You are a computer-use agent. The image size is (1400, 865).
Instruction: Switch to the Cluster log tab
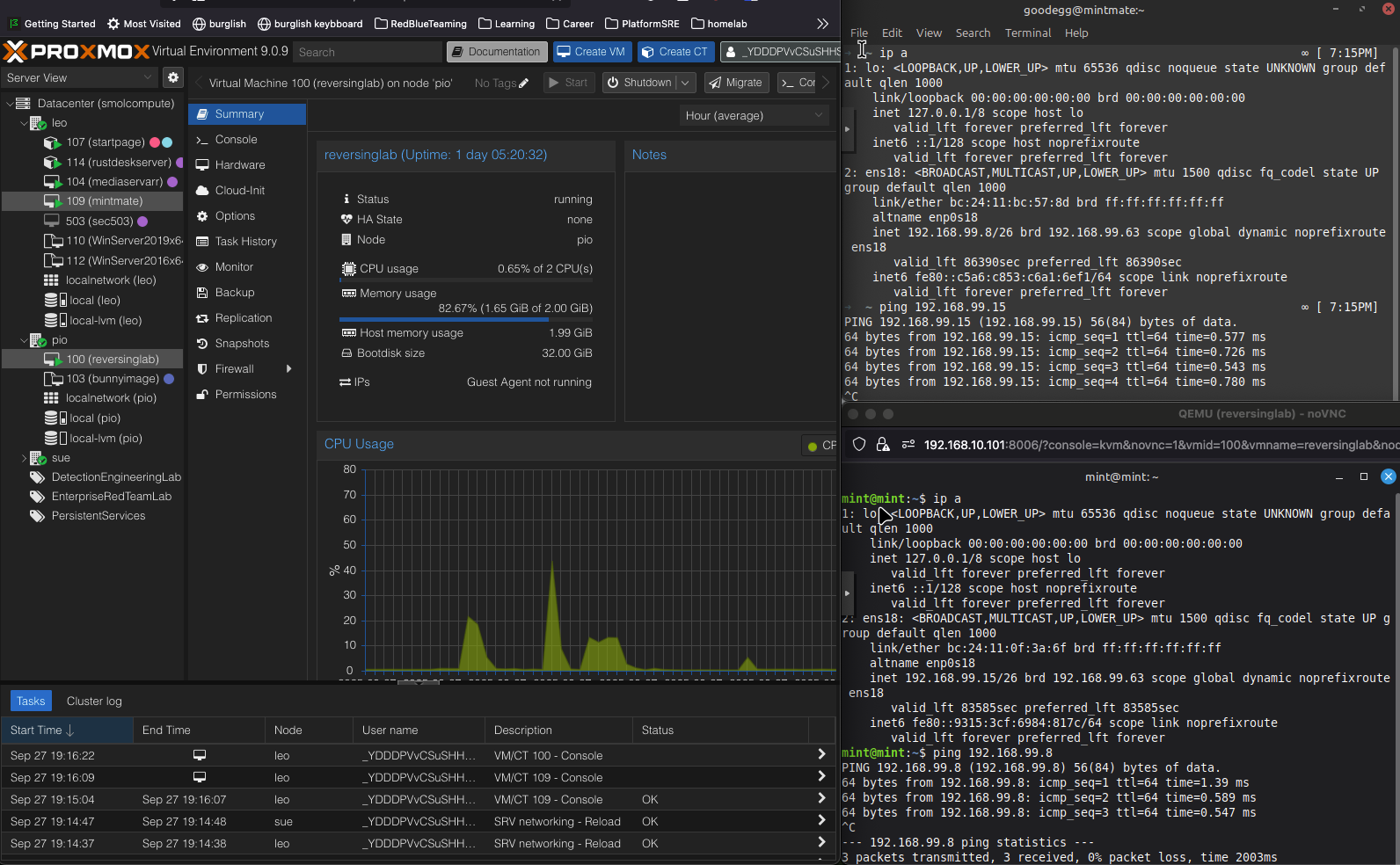(x=94, y=701)
